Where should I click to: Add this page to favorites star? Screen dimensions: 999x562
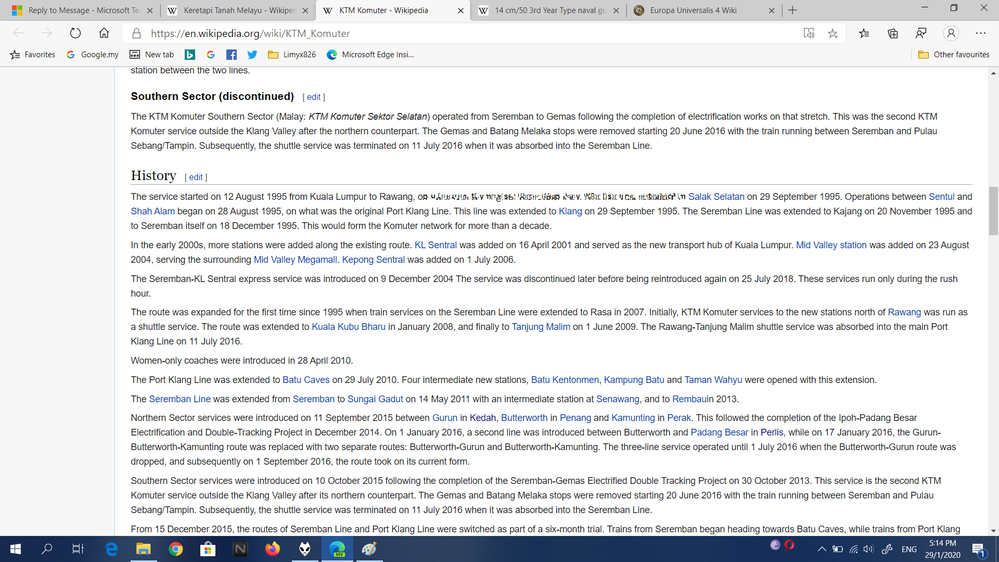[x=833, y=33]
